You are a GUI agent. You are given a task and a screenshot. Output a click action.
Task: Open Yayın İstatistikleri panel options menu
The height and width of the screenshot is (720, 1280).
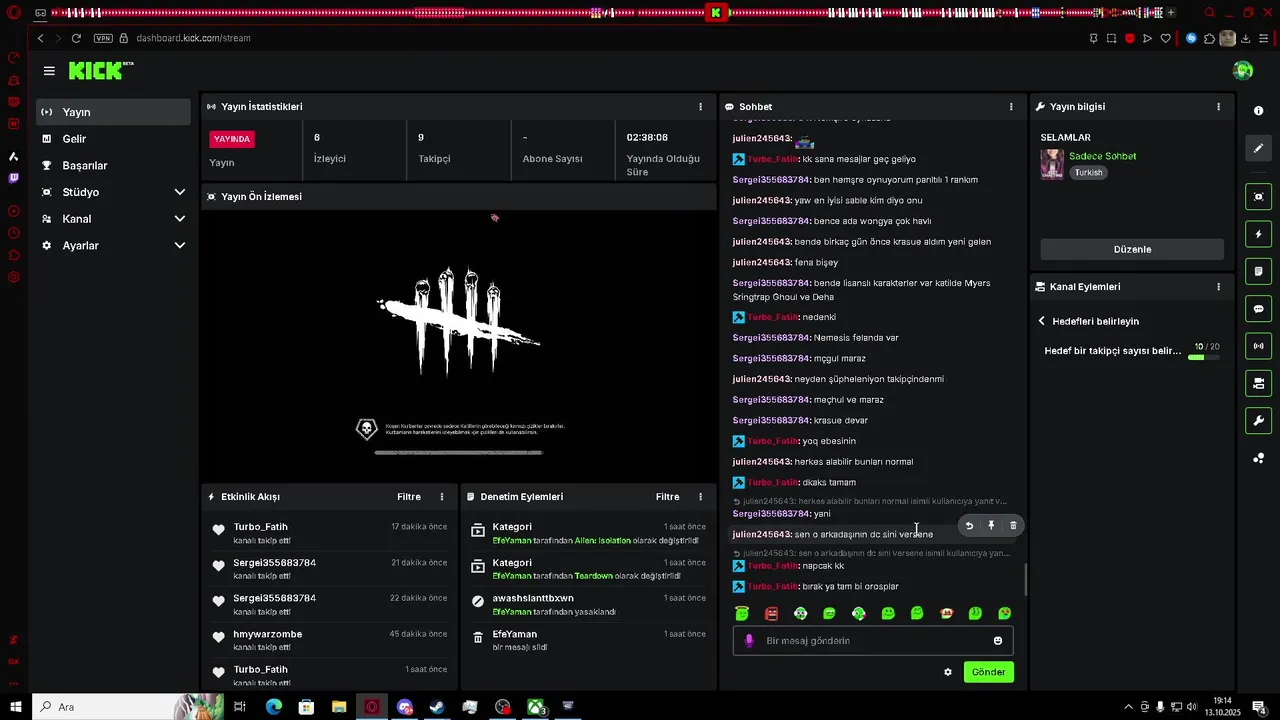tap(700, 106)
